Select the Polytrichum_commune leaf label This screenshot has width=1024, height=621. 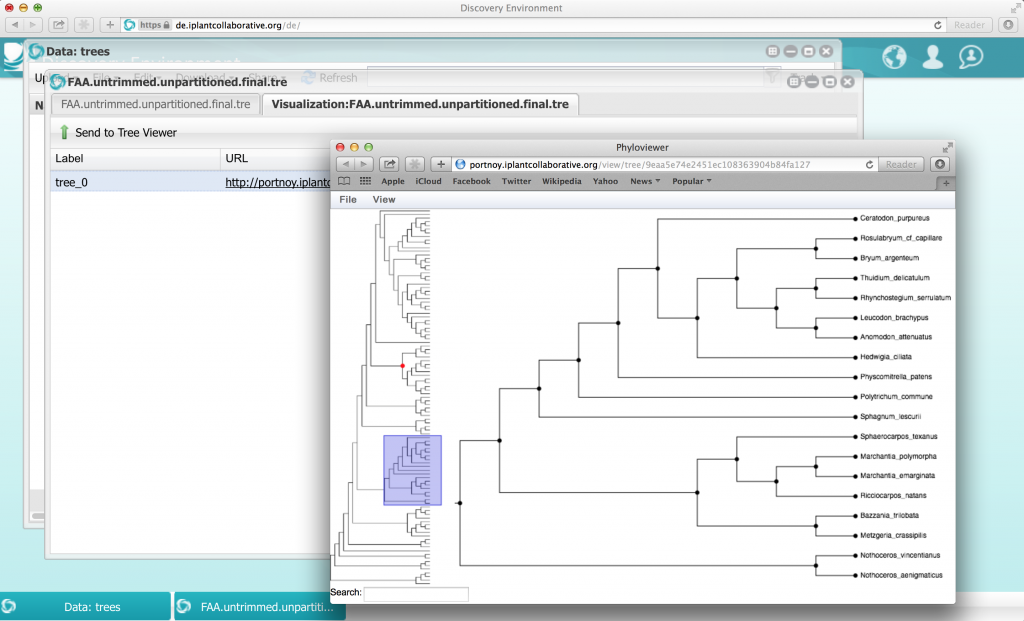click(x=896, y=396)
